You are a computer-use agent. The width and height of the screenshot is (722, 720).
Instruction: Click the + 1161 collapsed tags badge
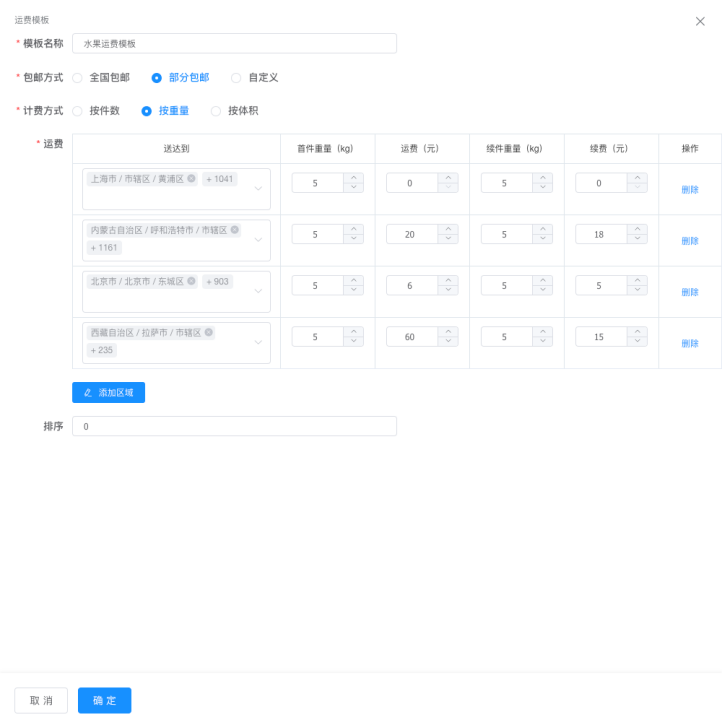coord(104,248)
